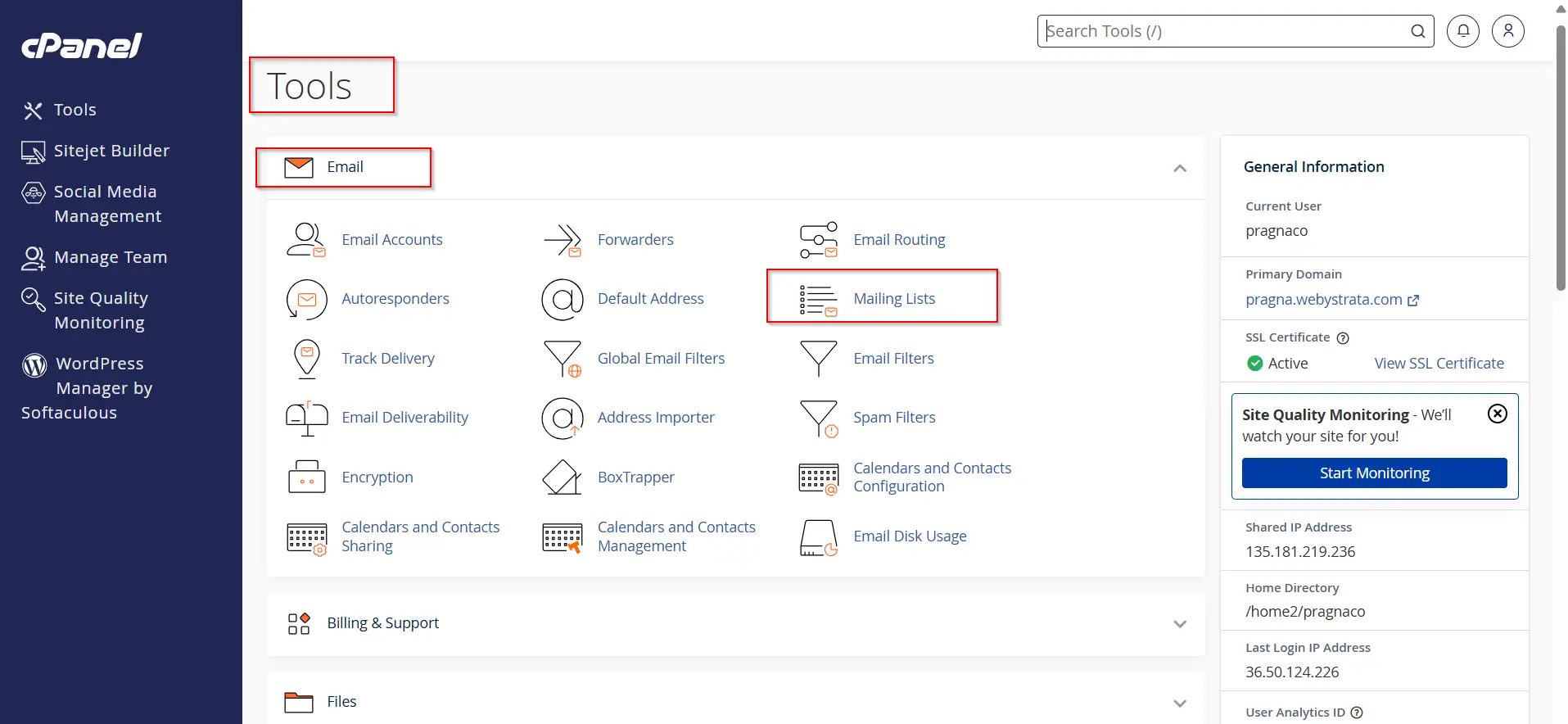The height and width of the screenshot is (724, 1568).
Task: Open the BoxTrapper icon
Action: [563, 477]
